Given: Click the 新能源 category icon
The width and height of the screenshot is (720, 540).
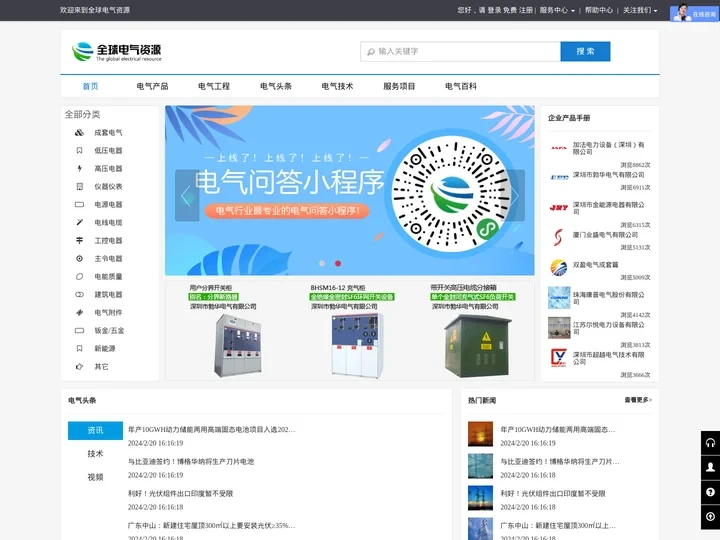Looking at the screenshot, I should click(x=79, y=349).
